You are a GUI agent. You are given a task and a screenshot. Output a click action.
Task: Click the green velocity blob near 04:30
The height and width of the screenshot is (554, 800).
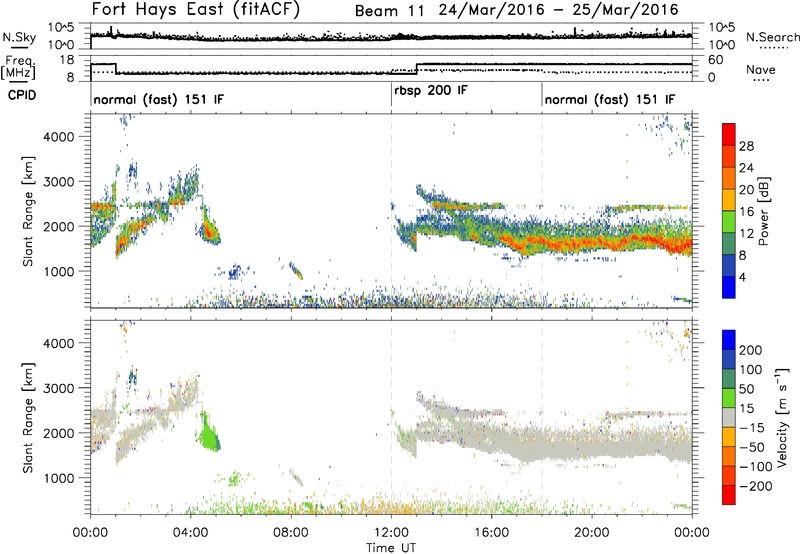209,435
